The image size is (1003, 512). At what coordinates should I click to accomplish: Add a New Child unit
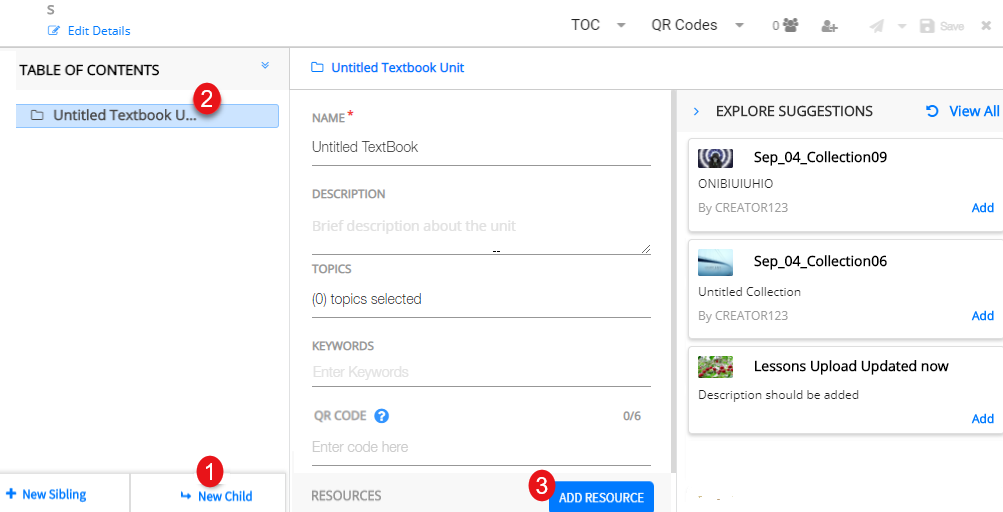tap(216, 496)
